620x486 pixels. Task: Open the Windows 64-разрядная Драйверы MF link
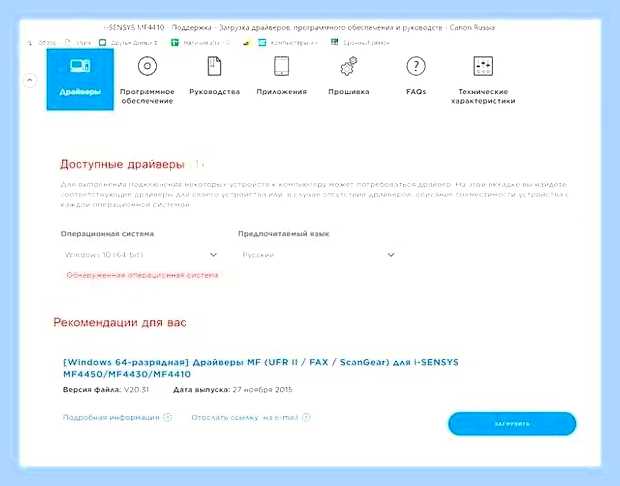pos(261,368)
